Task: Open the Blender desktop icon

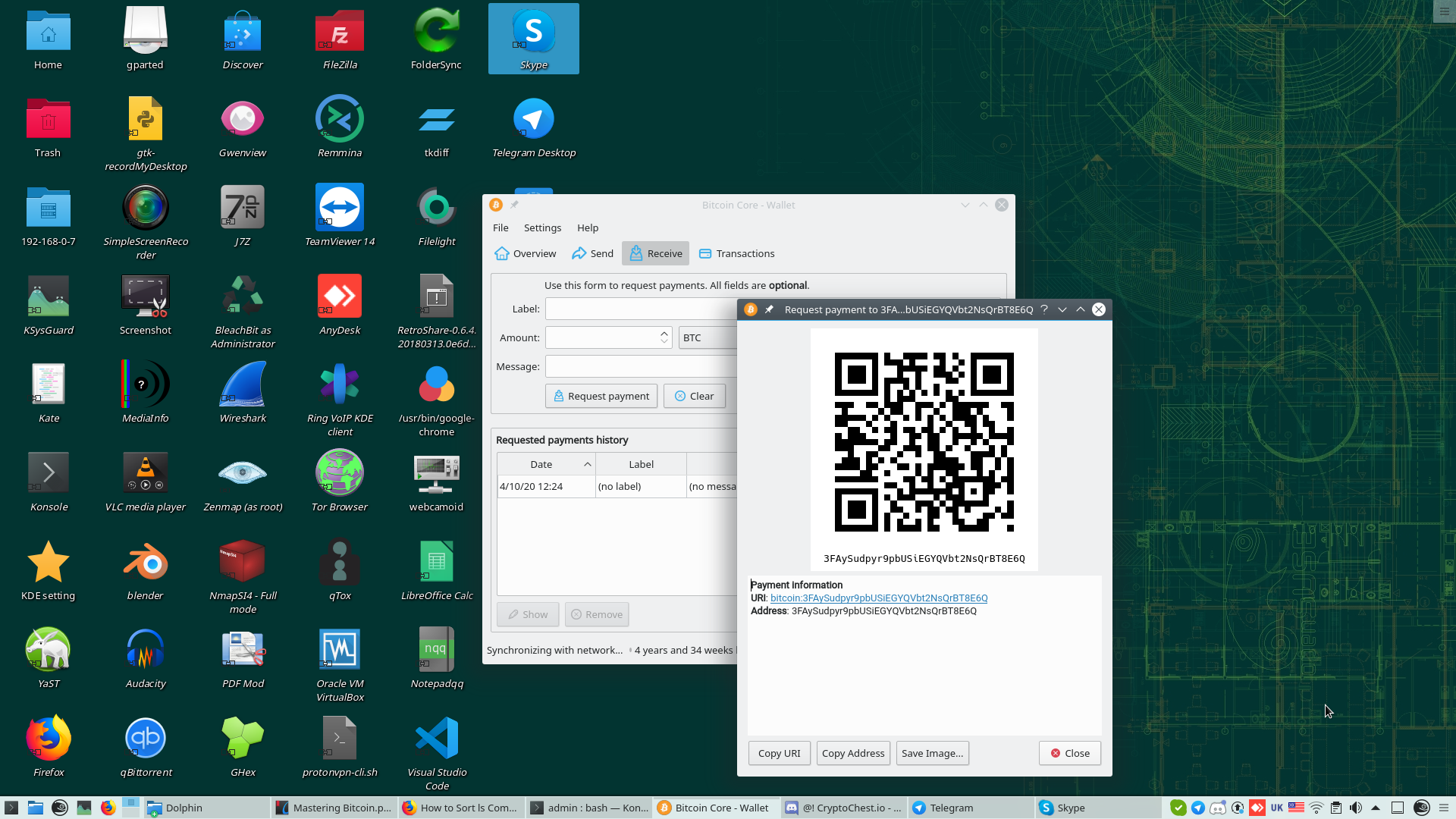Action: point(146,563)
